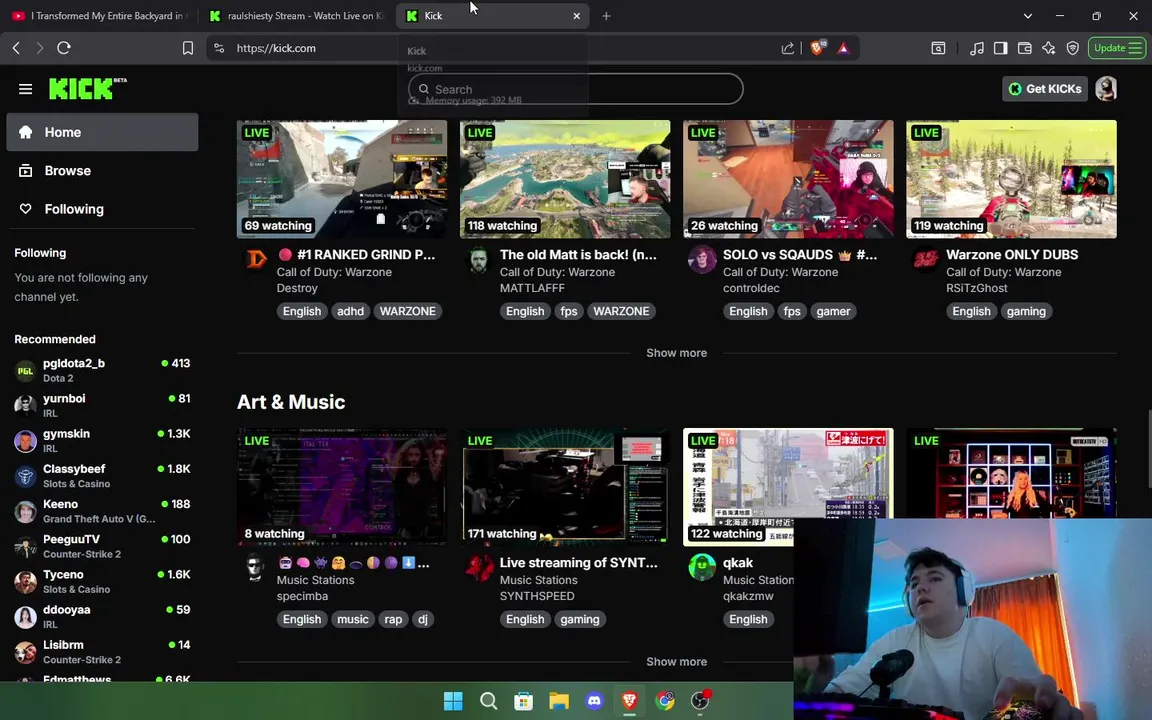Click MATTLAFFF channel avatar
Viewport: 1152px width, 720px height.
point(479,259)
